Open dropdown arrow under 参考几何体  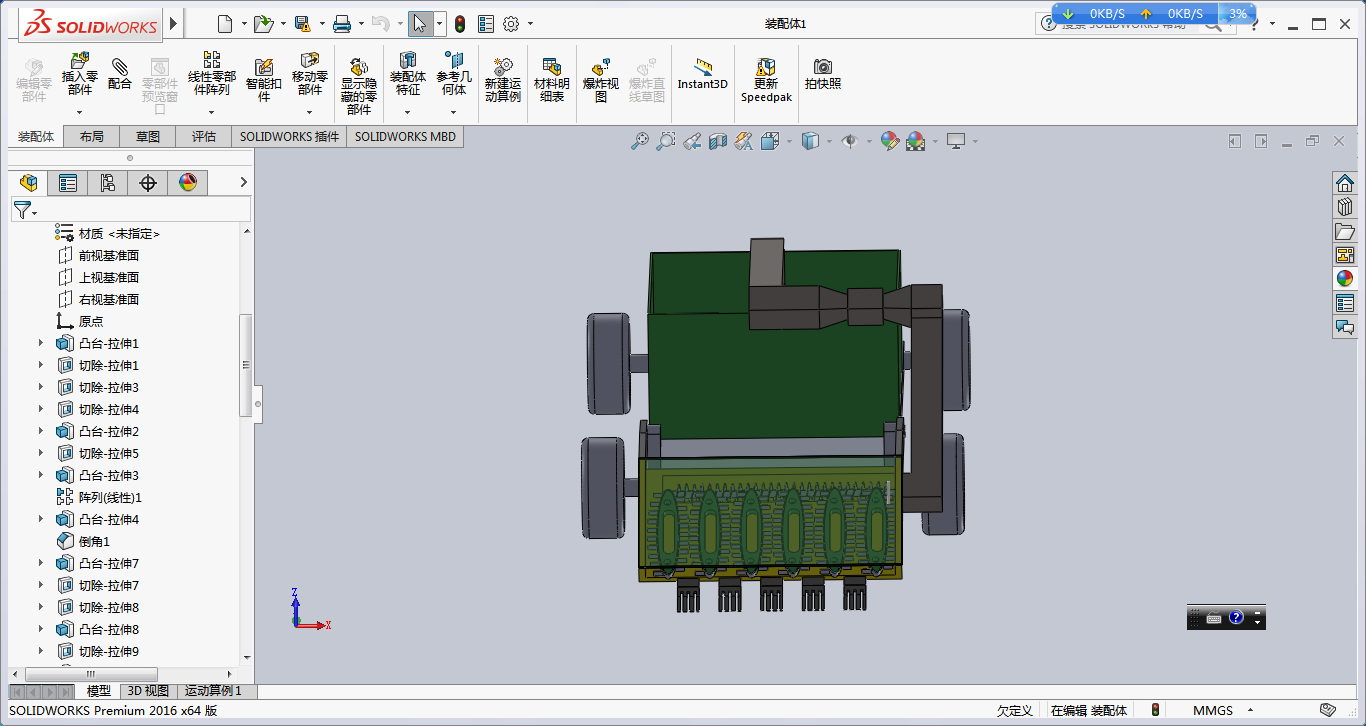pyautogui.click(x=454, y=112)
